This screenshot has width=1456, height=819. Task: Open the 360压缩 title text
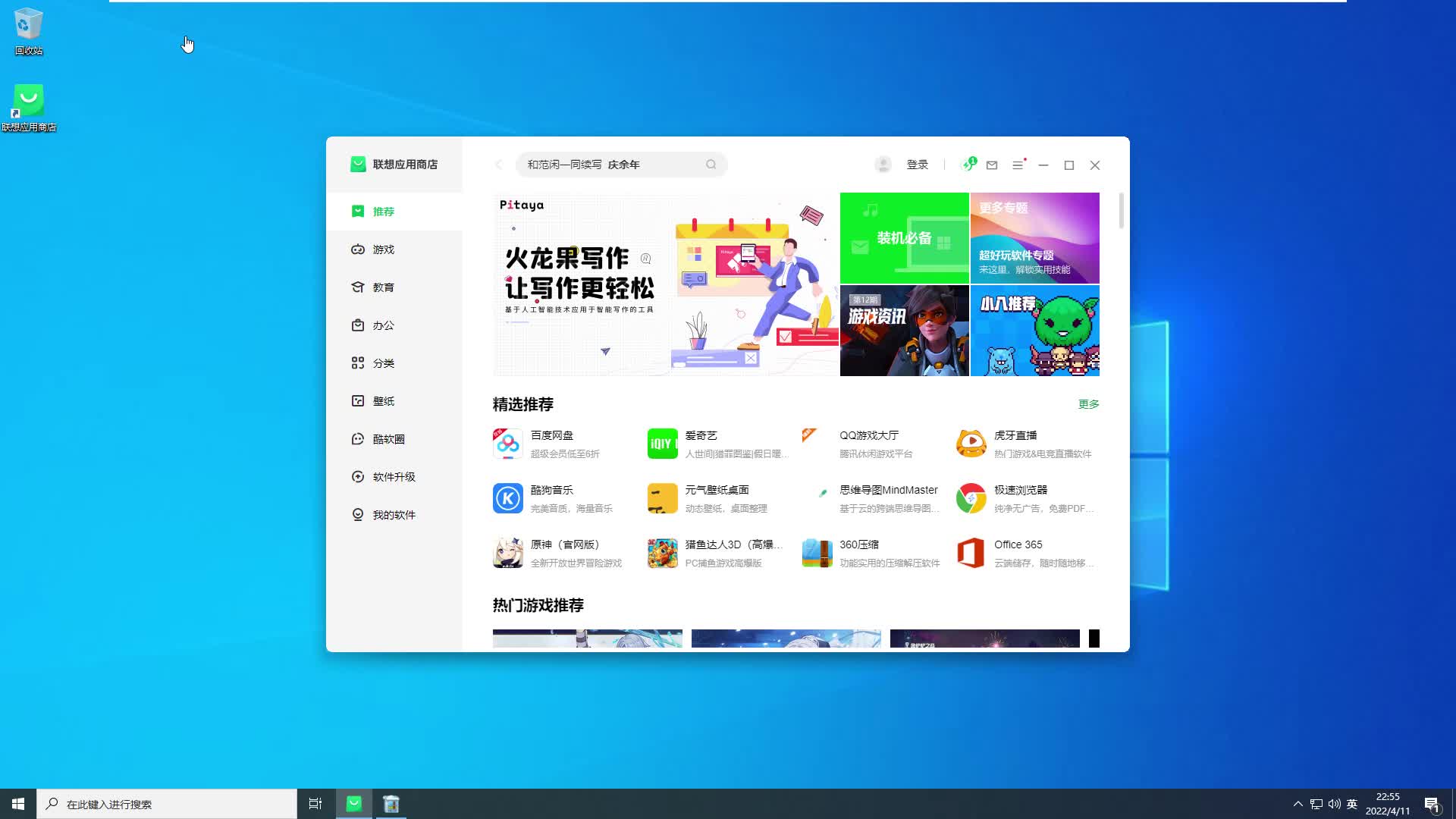tap(859, 544)
